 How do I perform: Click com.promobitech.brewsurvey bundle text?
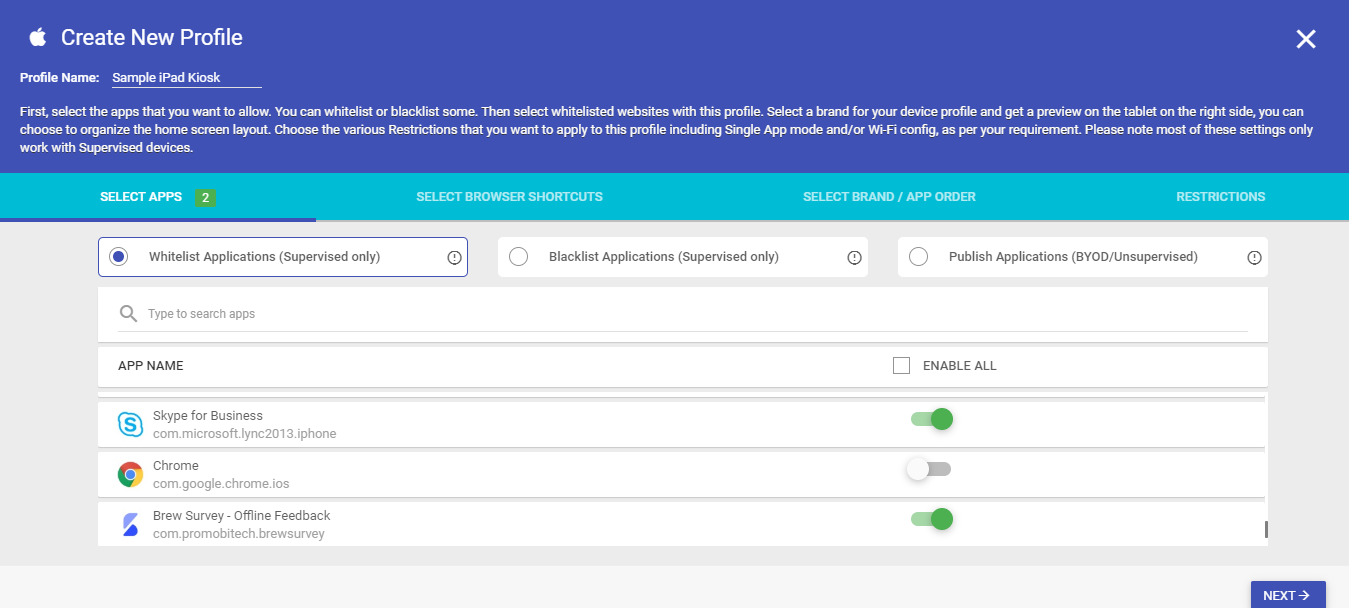pyautogui.click(x=239, y=534)
